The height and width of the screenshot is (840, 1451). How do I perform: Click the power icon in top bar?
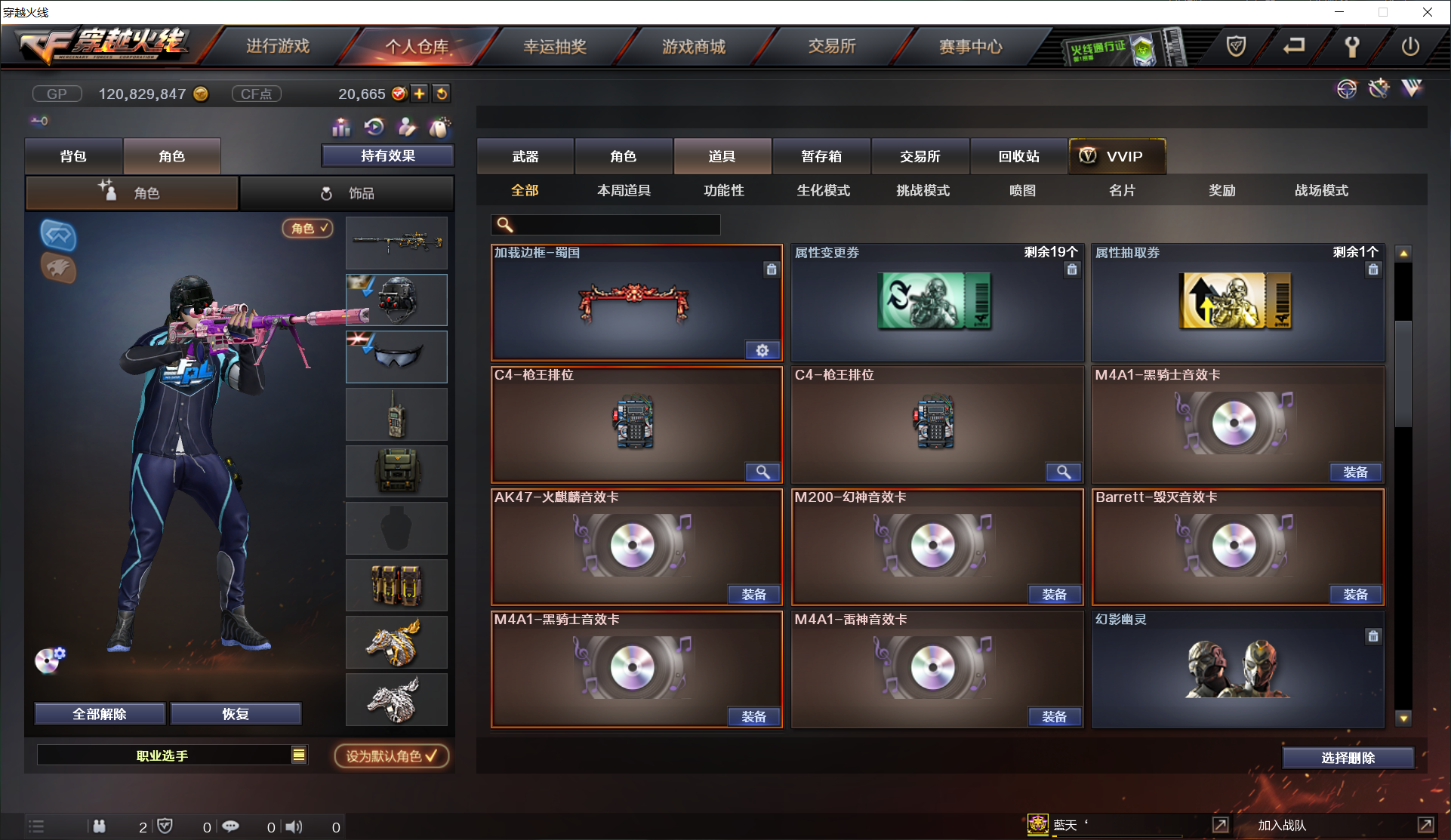pyautogui.click(x=1409, y=47)
